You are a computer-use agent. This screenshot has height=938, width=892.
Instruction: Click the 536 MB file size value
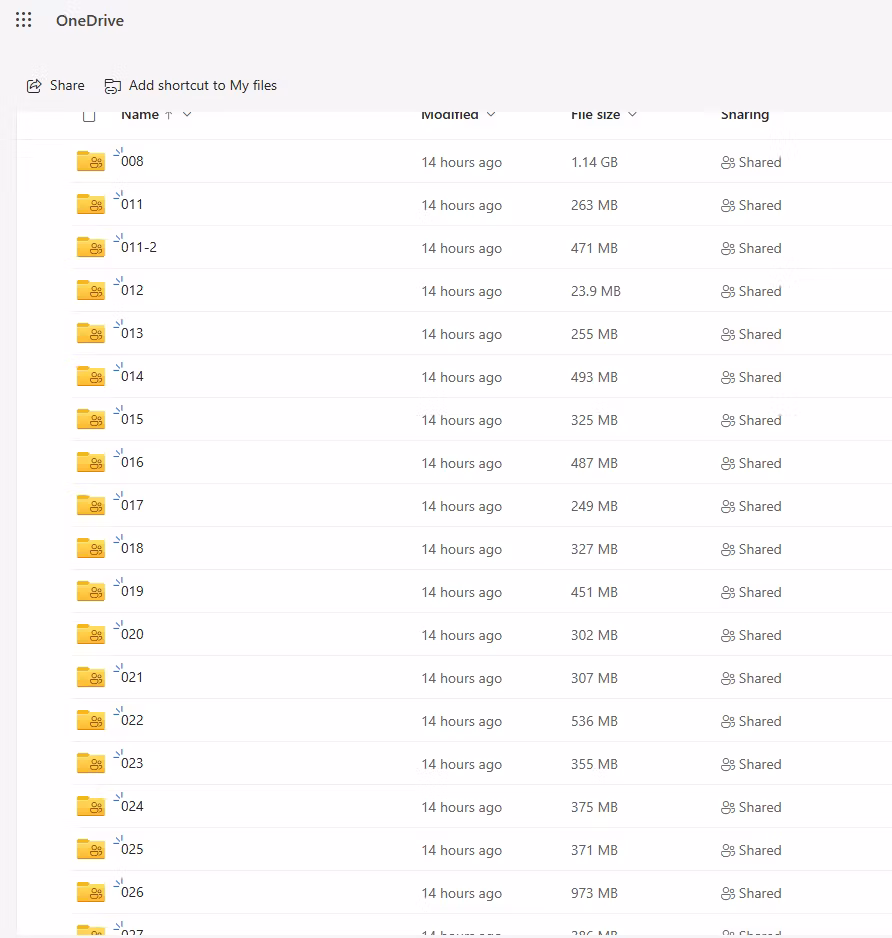(594, 721)
